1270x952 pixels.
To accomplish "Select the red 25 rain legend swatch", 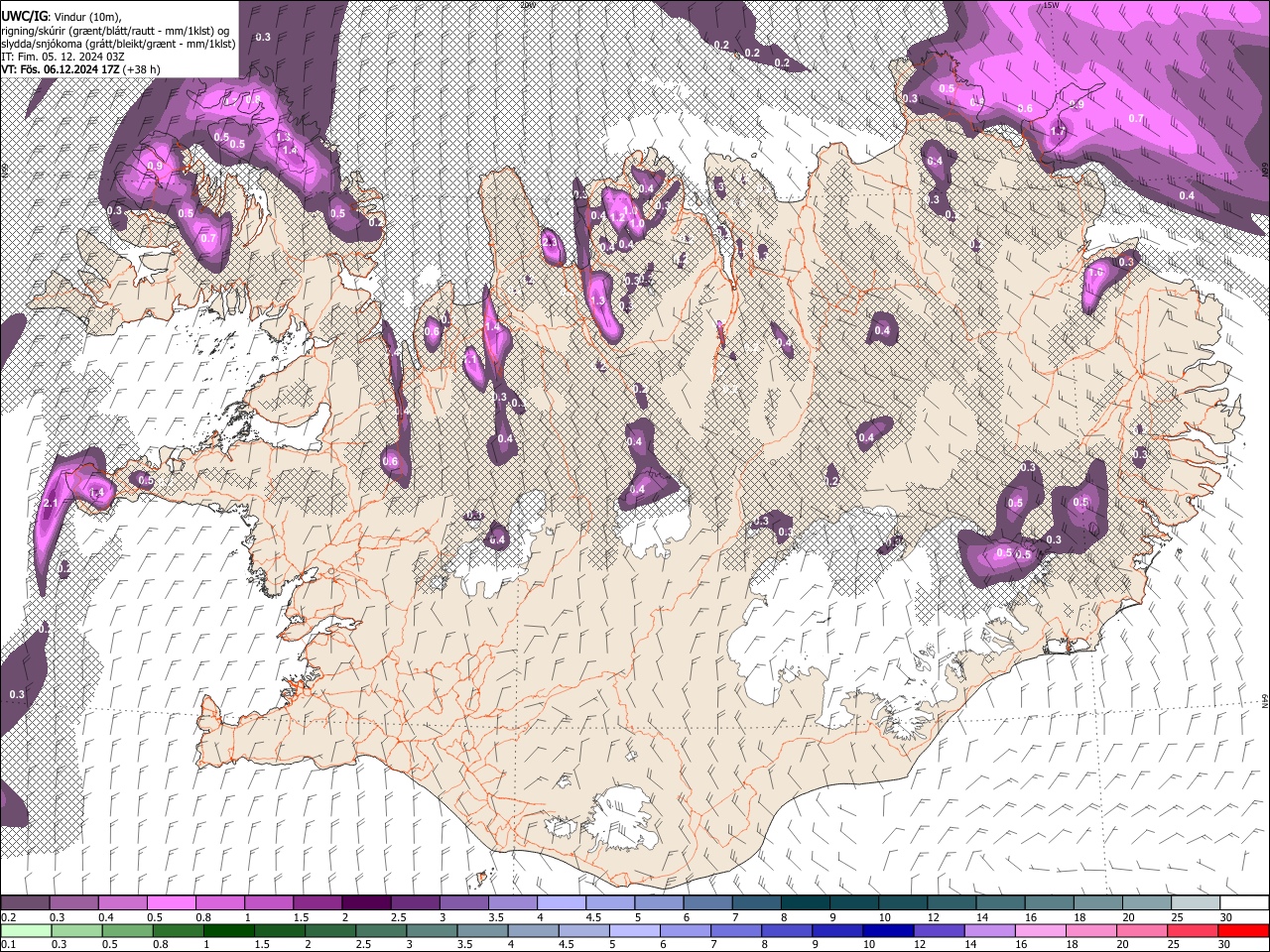I will 1191,930.
